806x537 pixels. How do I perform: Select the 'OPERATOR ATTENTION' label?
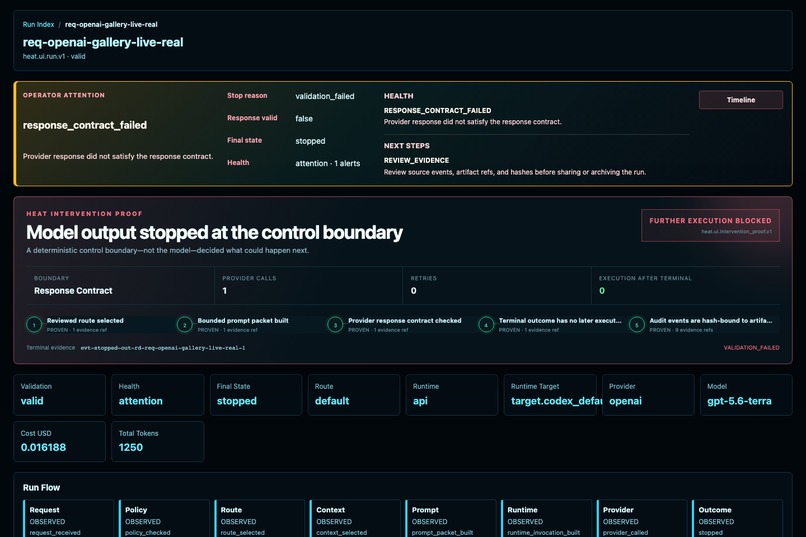coord(64,95)
